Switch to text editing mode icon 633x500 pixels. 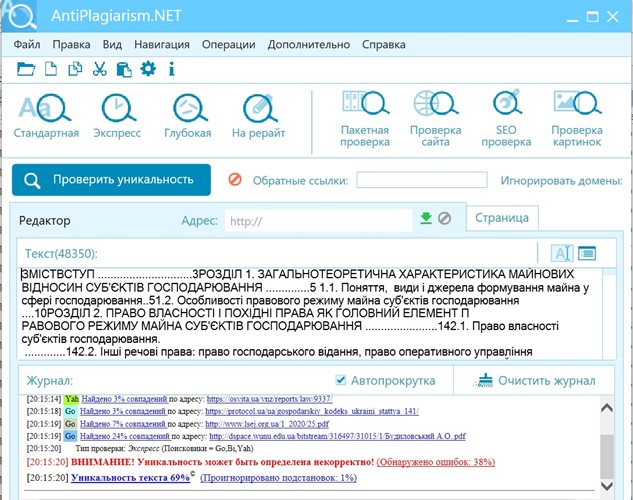[x=562, y=253]
